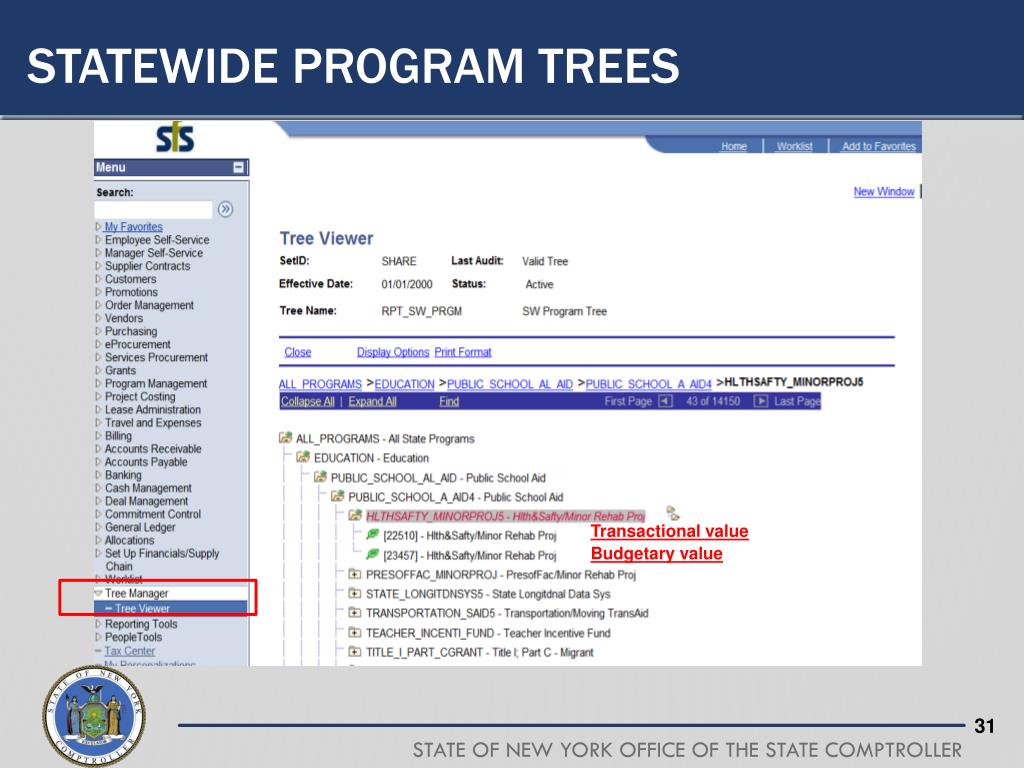Viewport: 1024px width, 768px height.
Task: Expand the STATE_LONGITDNSYS5 node
Action: (355, 593)
